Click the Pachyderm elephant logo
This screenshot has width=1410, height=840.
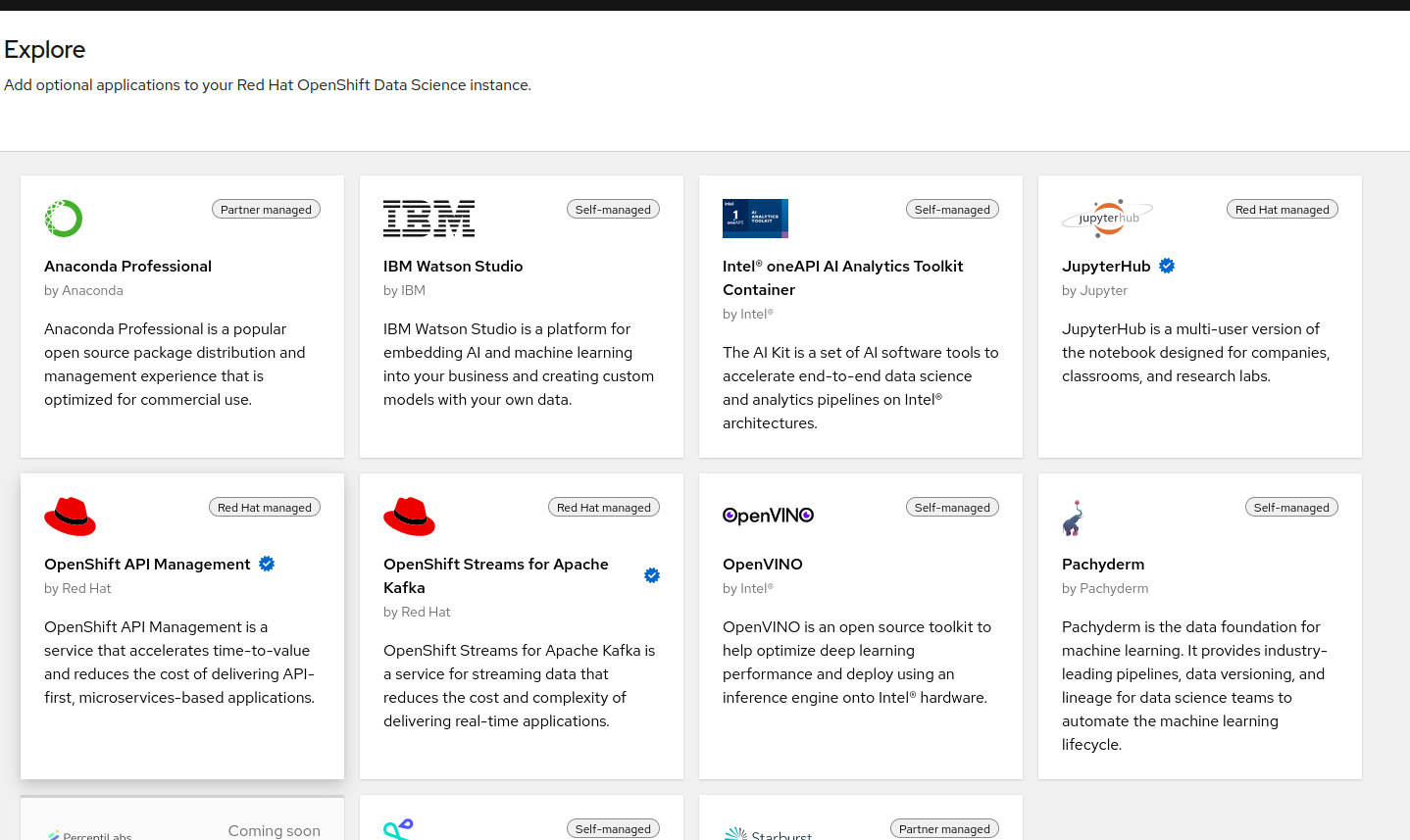pos(1073,519)
